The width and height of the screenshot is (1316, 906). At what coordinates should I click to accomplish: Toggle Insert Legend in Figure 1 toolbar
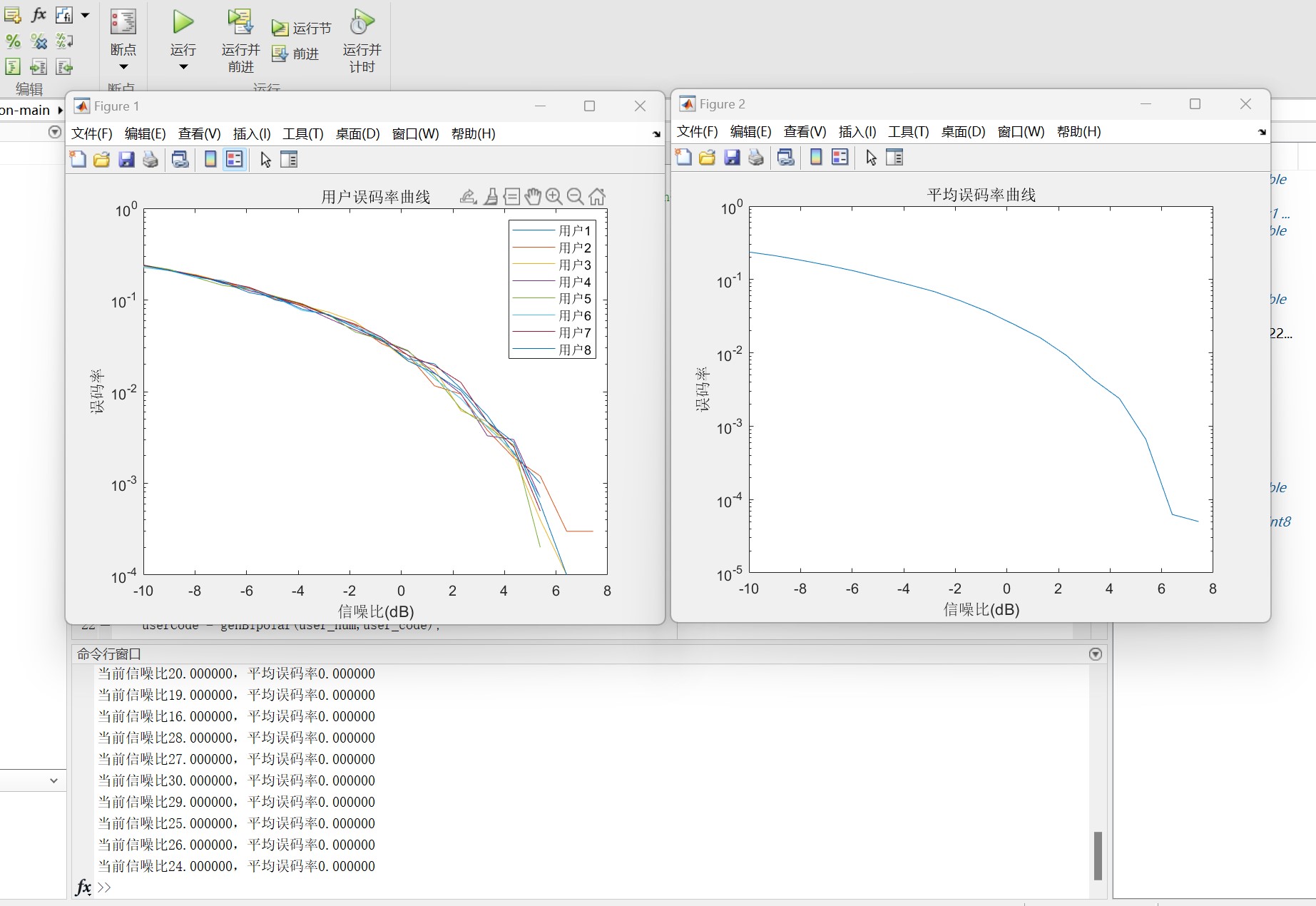(234, 159)
